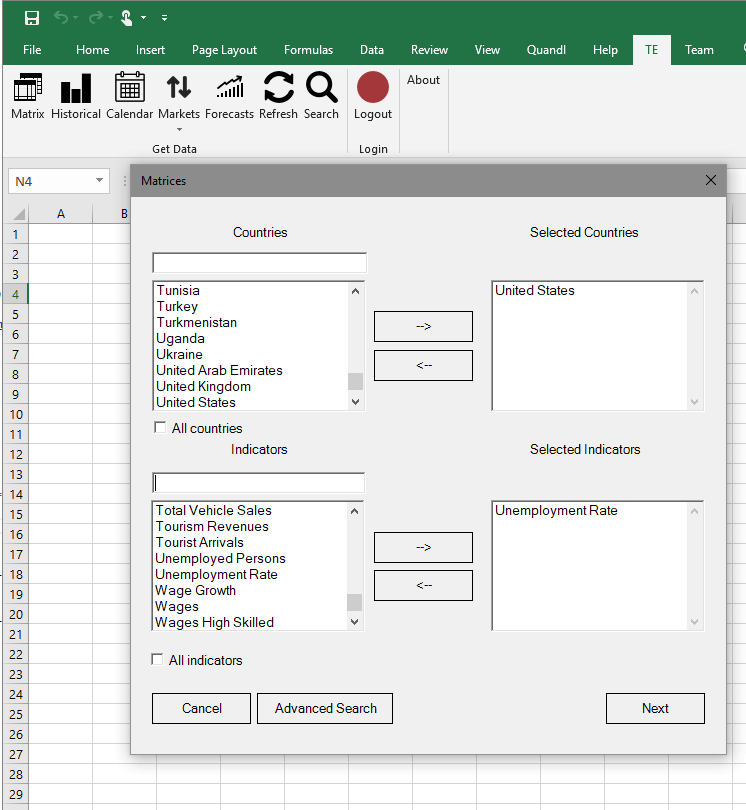Open the Historical data tool

point(76,96)
